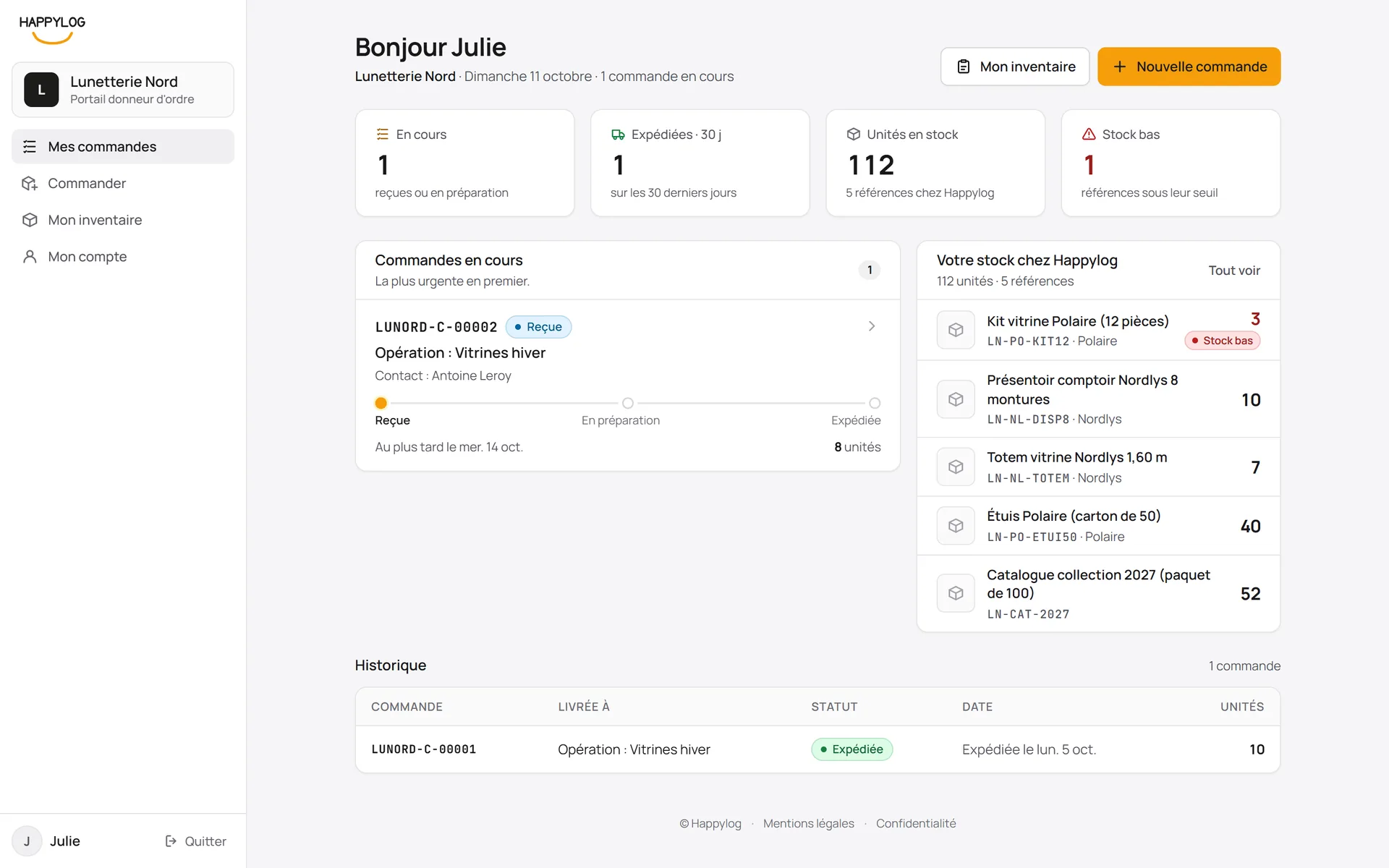Click the Mon inventaire sidebar box icon
This screenshot has width=1389, height=868.
coord(30,220)
